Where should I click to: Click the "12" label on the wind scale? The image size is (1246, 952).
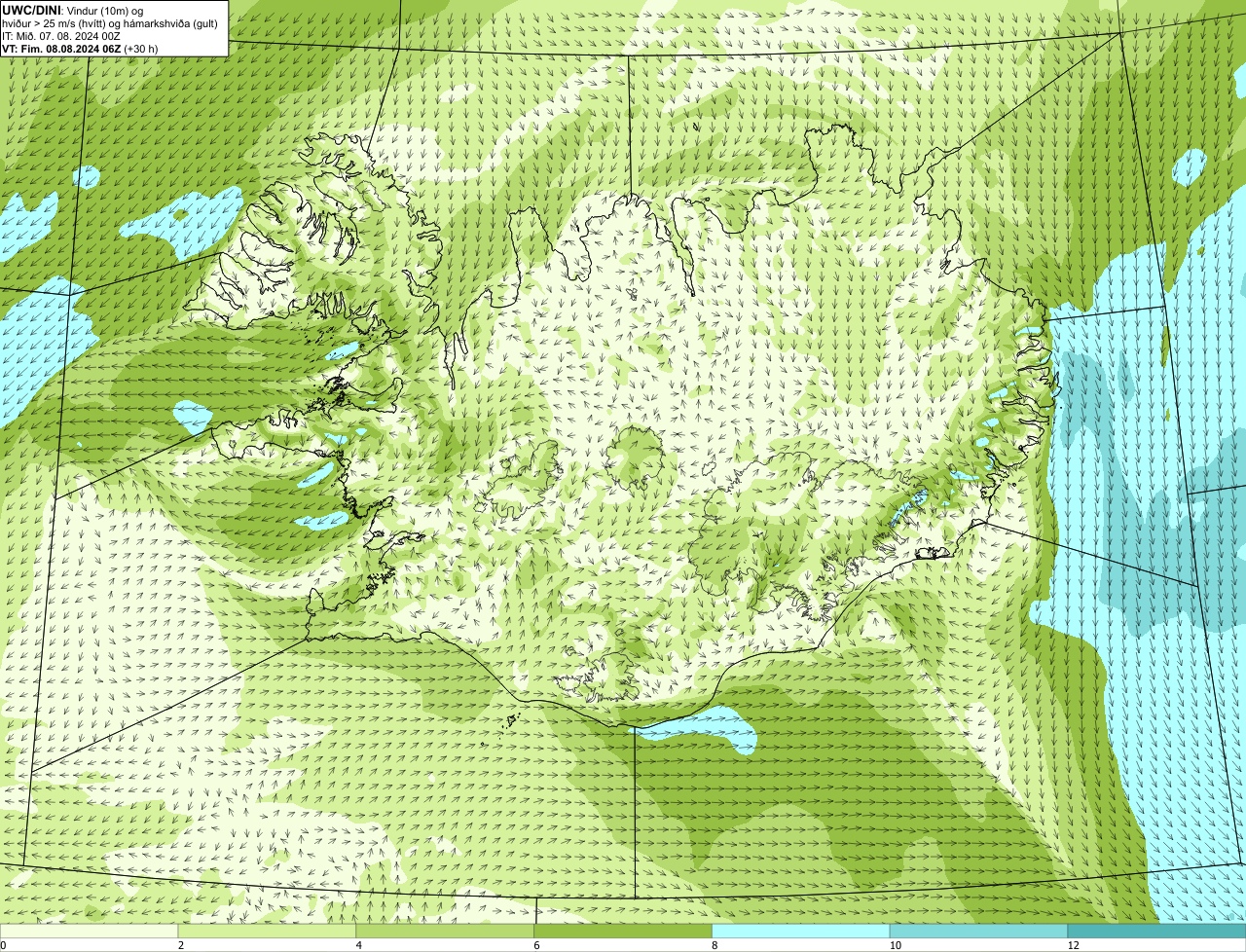(1073, 945)
